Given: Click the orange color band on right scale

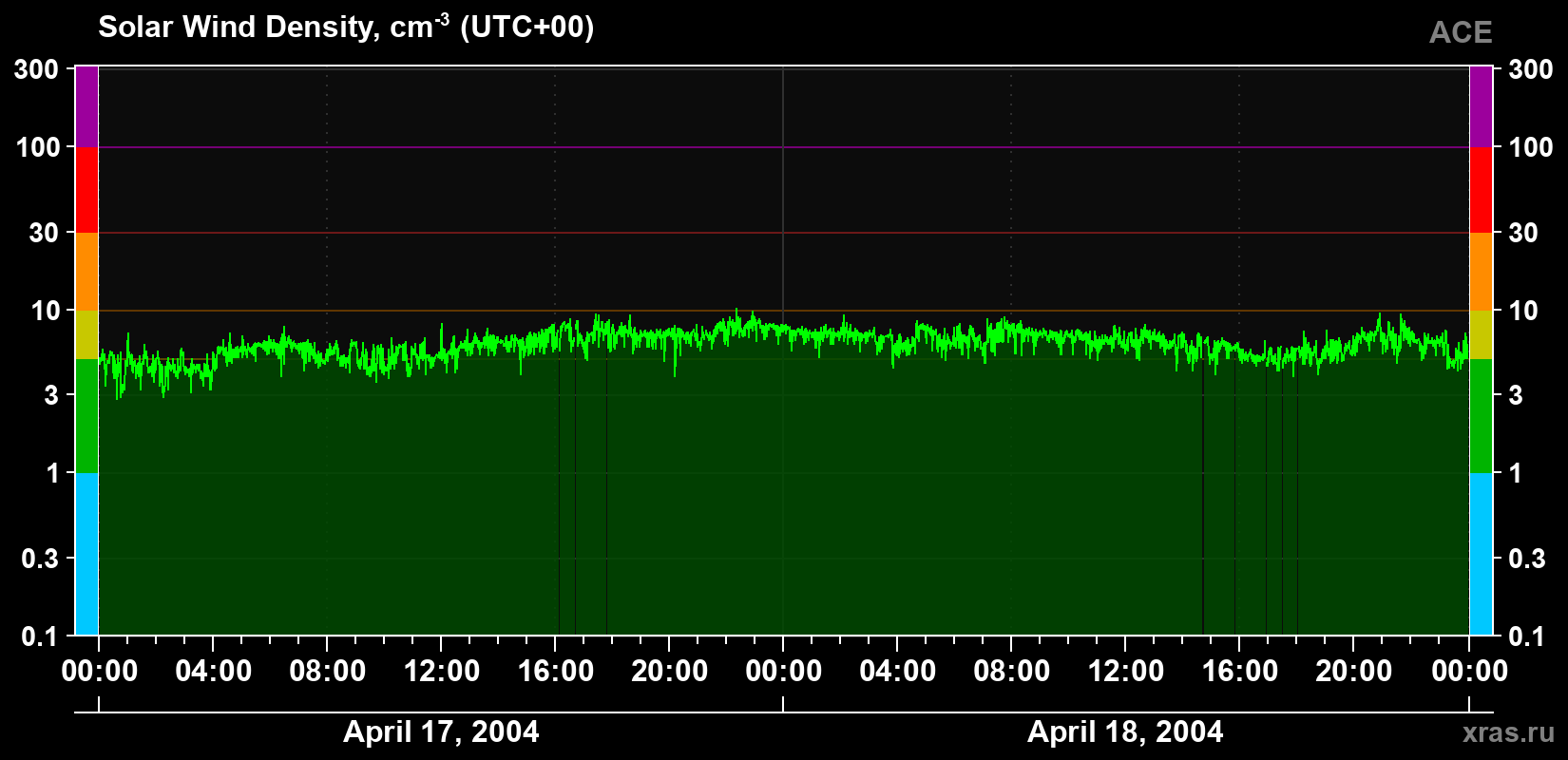Looking at the screenshot, I should point(1482,272).
